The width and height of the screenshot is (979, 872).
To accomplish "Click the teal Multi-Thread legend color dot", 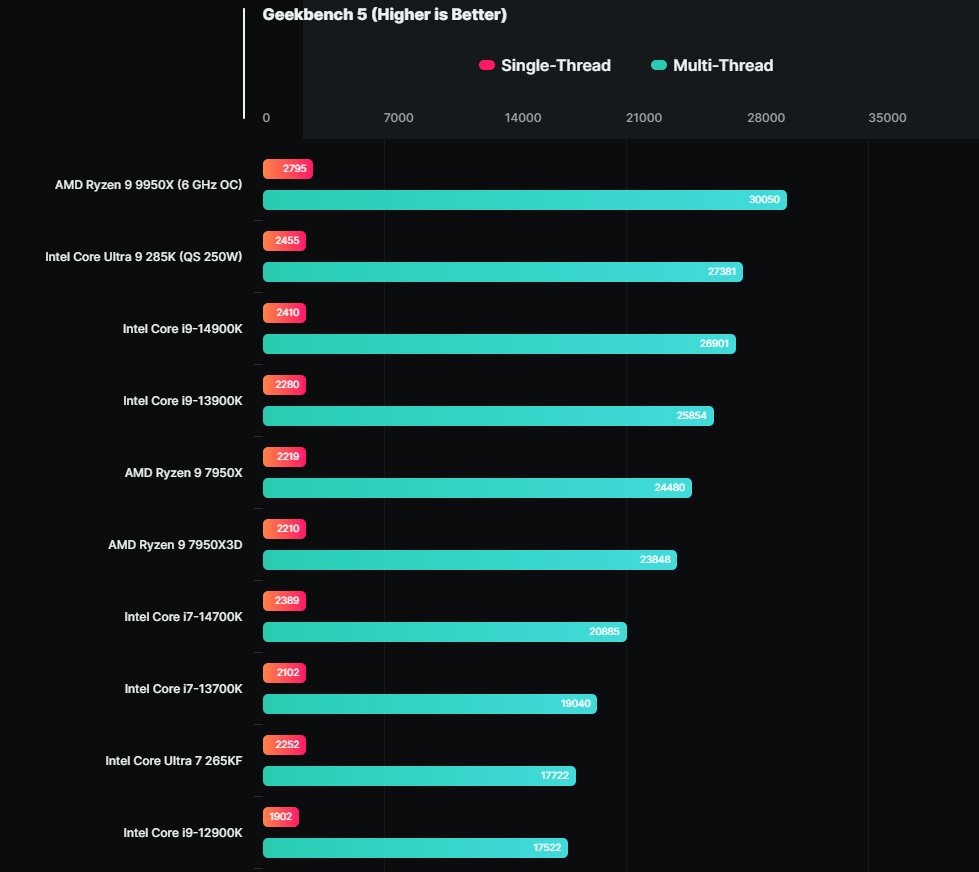I will (x=659, y=65).
